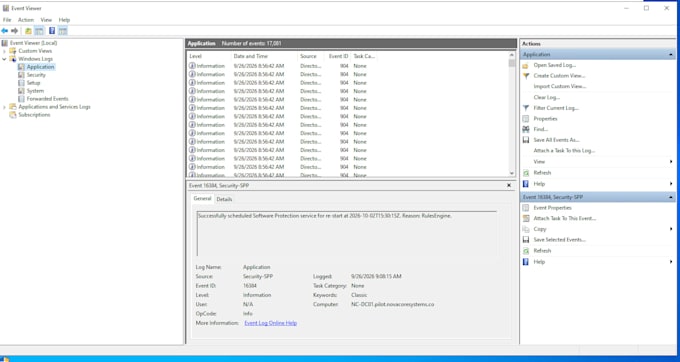
Task: Click the Create Custom View funnel icon
Action: coord(526,76)
